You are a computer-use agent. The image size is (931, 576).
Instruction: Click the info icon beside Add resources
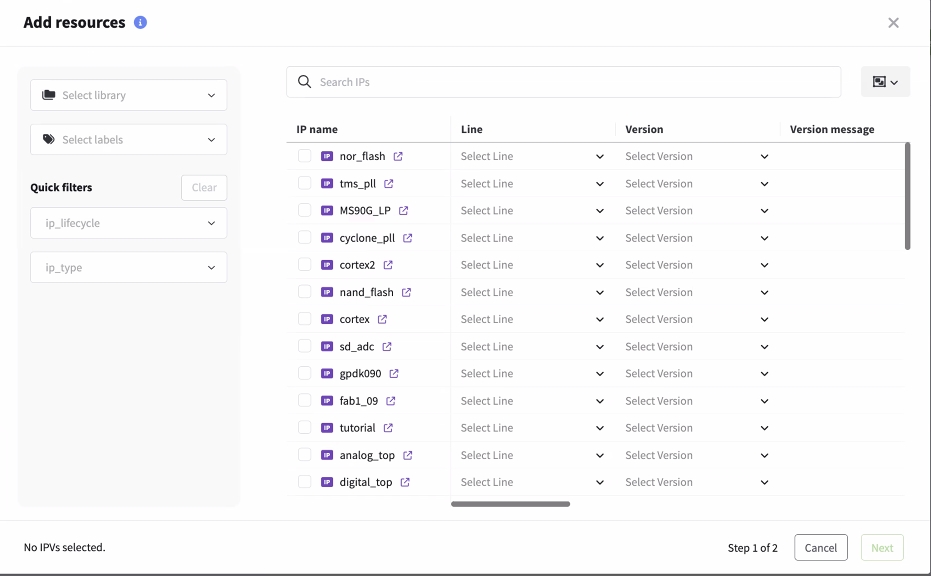pos(140,22)
